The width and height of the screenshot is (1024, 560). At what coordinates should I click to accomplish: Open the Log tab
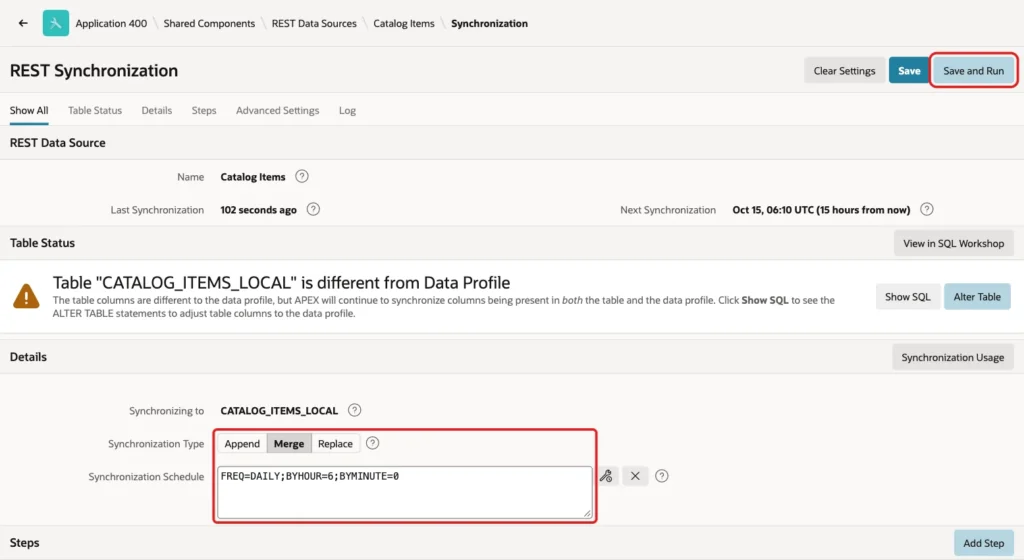point(347,110)
